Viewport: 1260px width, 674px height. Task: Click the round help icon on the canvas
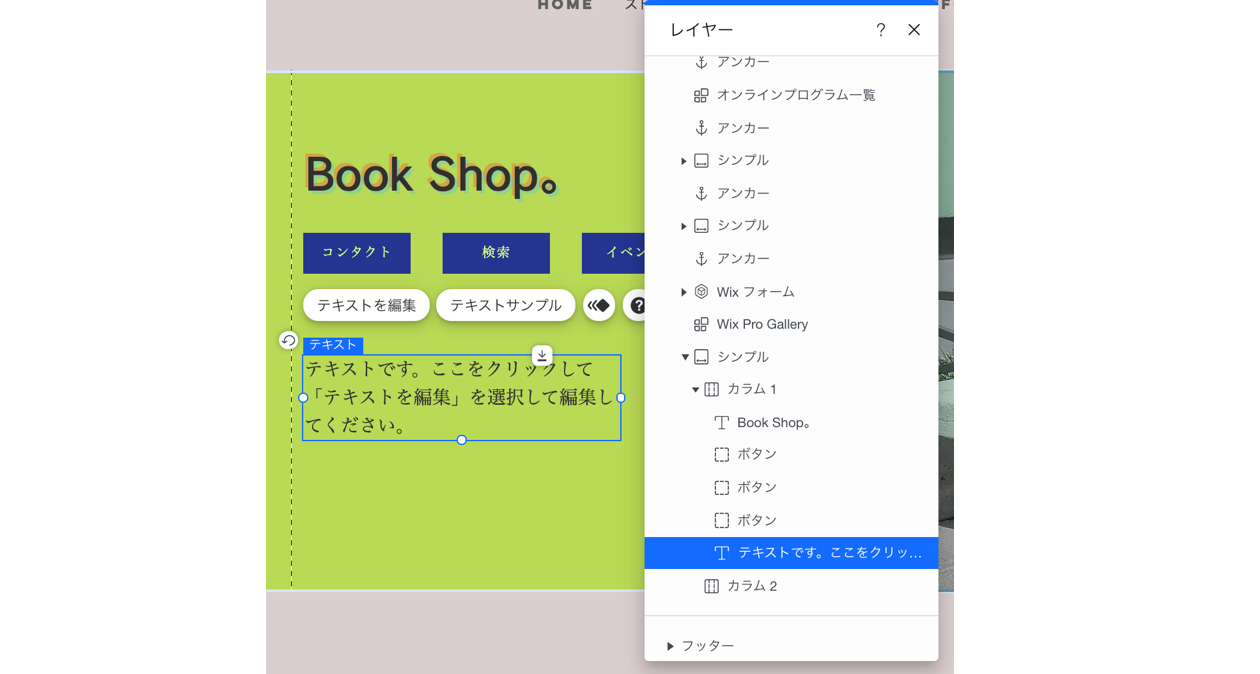pos(638,305)
